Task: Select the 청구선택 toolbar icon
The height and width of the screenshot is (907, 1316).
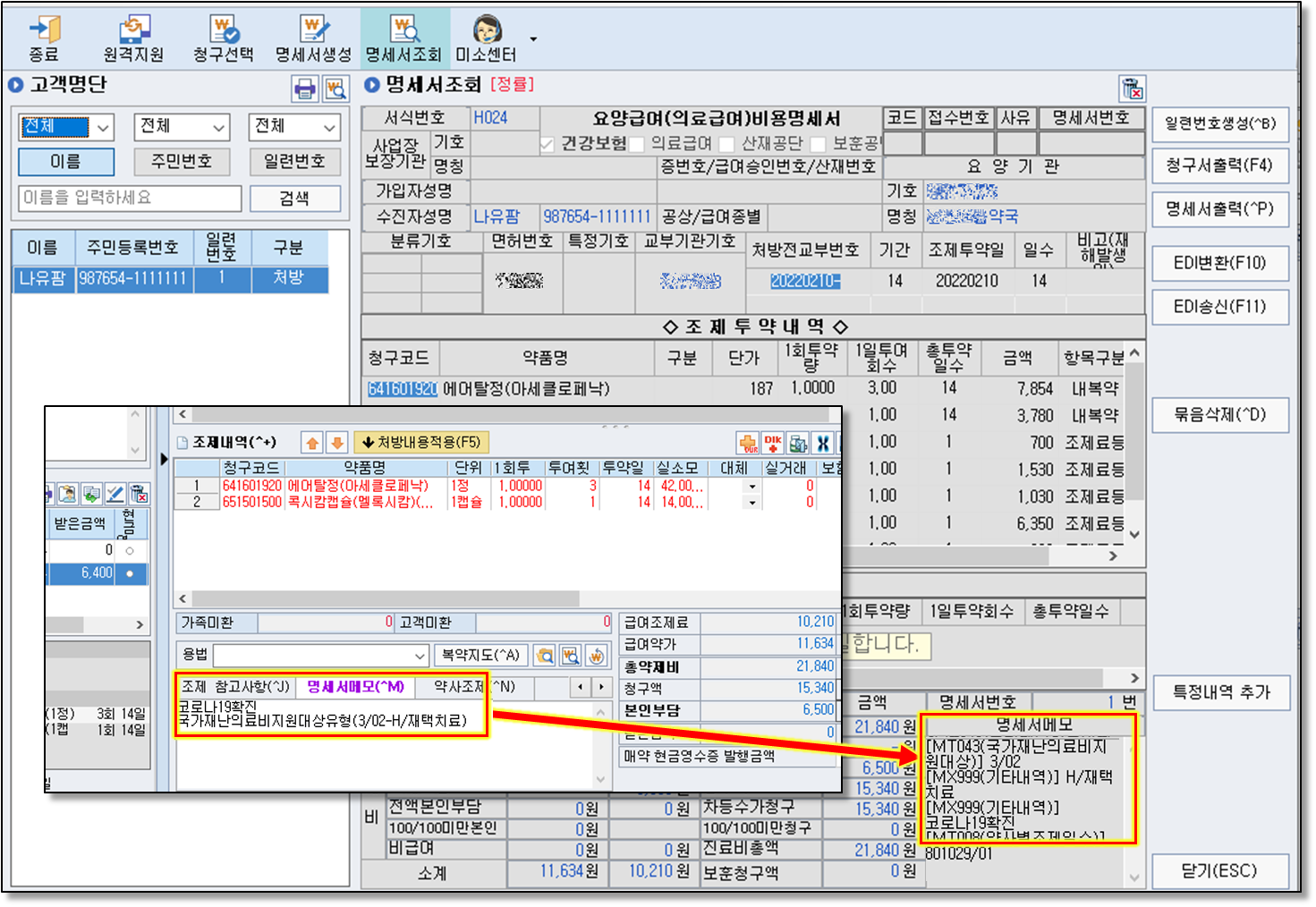Action: tap(223, 38)
